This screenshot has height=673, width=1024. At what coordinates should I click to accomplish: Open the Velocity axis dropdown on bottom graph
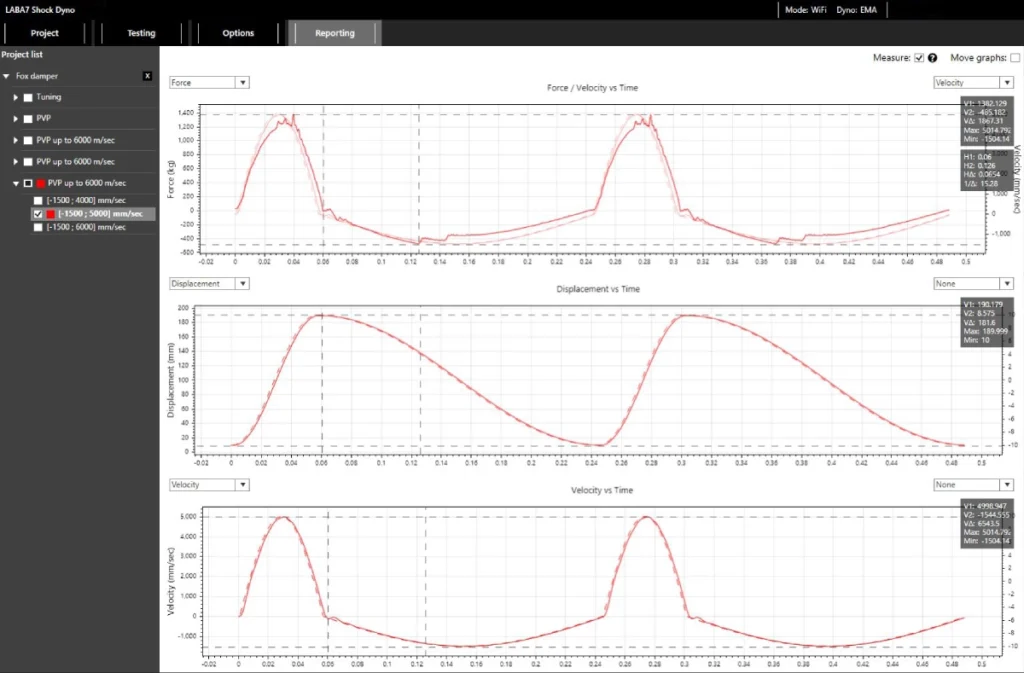click(x=209, y=485)
